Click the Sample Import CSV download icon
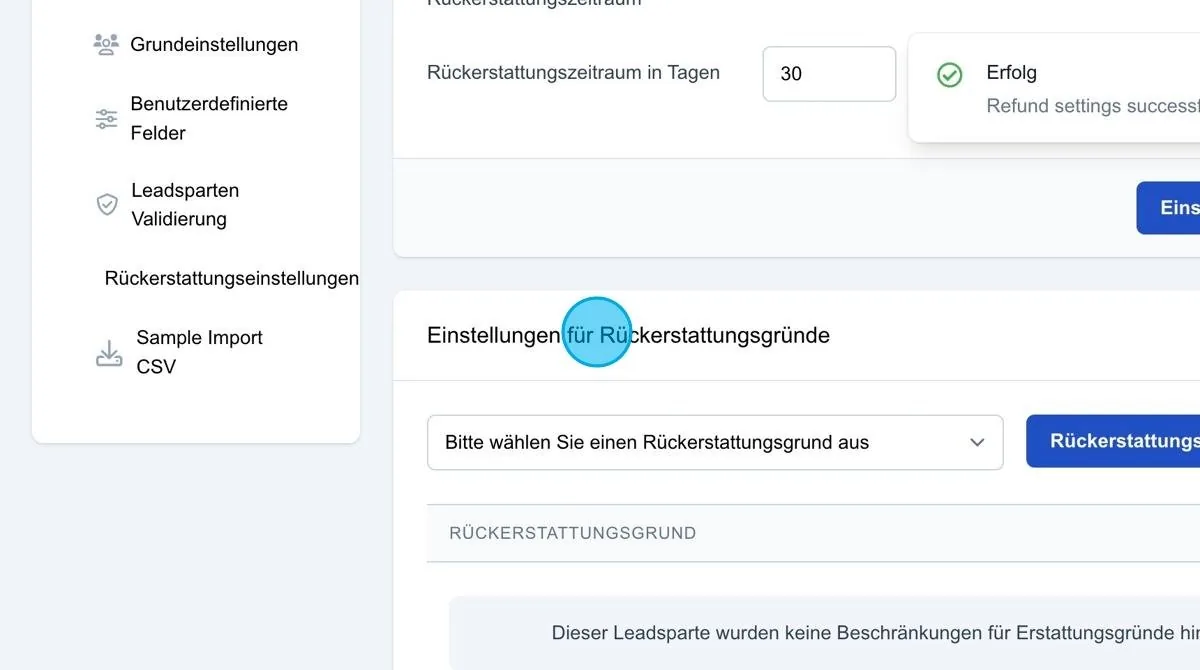Viewport: 1200px width, 670px height. (x=109, y=353)
